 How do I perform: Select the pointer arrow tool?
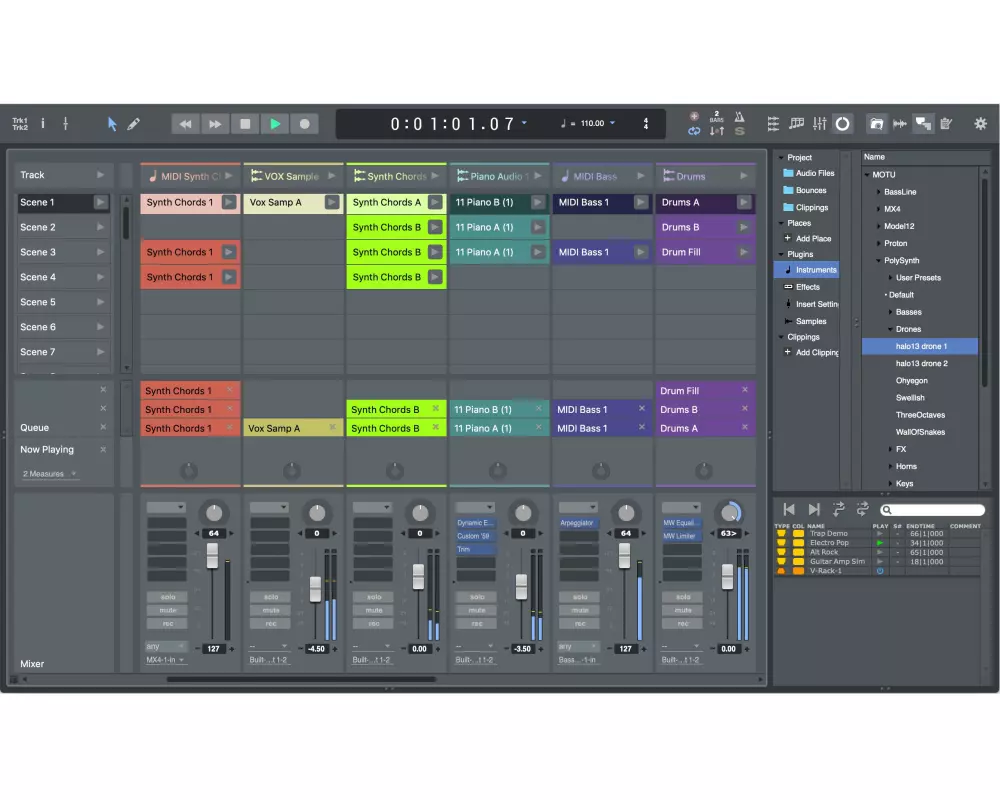pos(112,124)
